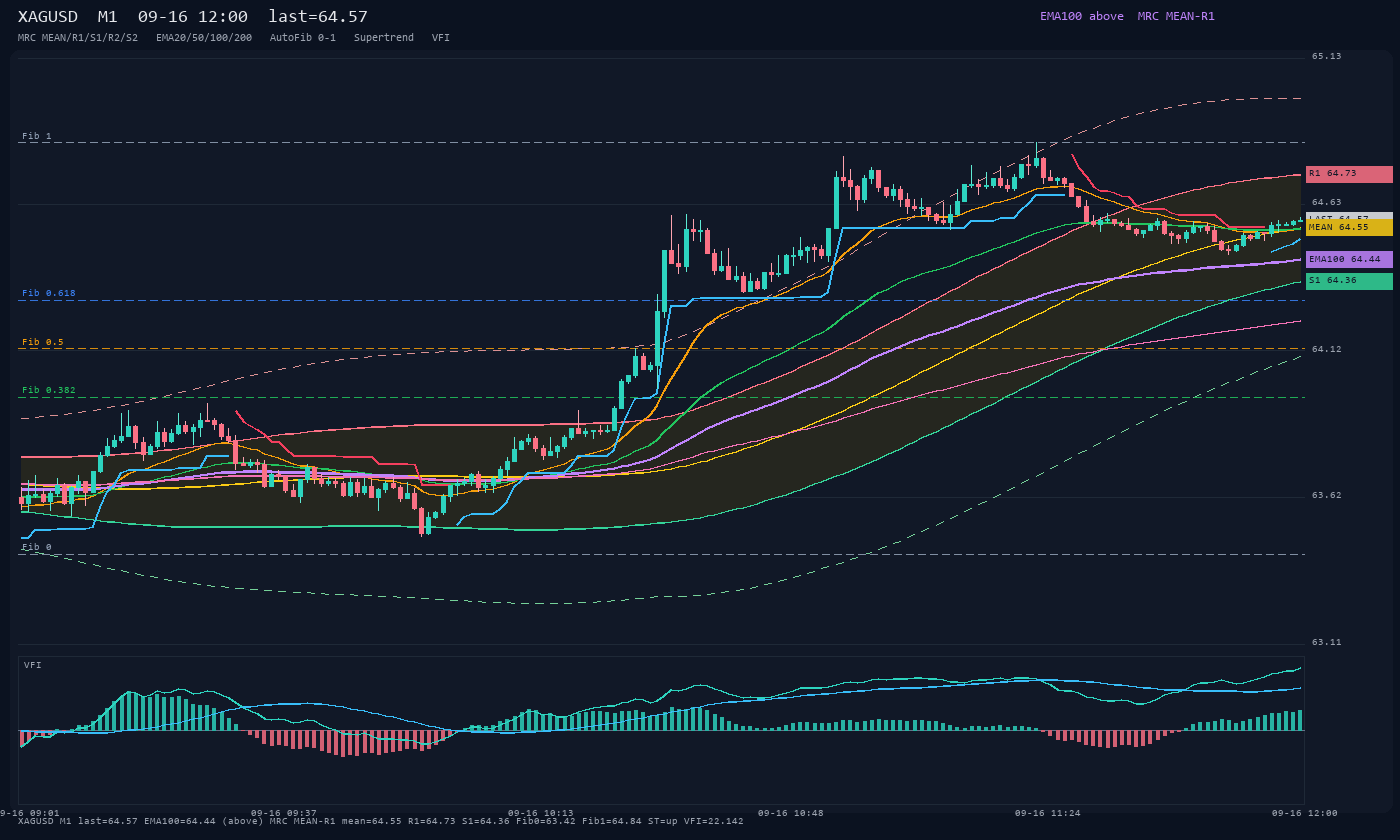Click the Fib 1 level label
1400x840 pixels.
coord(37,136)
